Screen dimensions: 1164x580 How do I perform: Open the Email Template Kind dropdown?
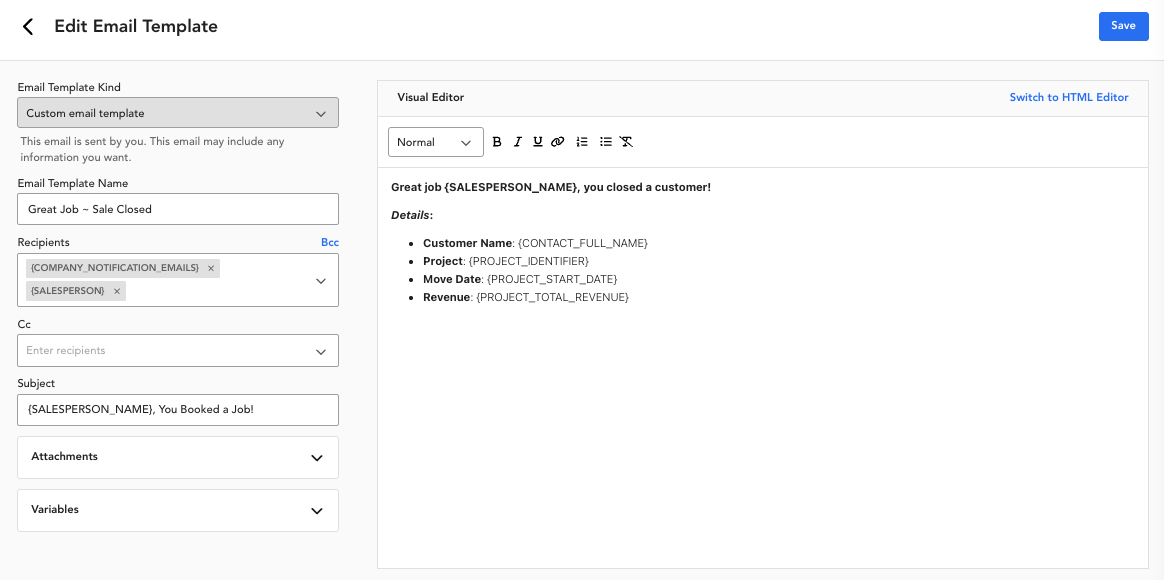click(178, 113)
